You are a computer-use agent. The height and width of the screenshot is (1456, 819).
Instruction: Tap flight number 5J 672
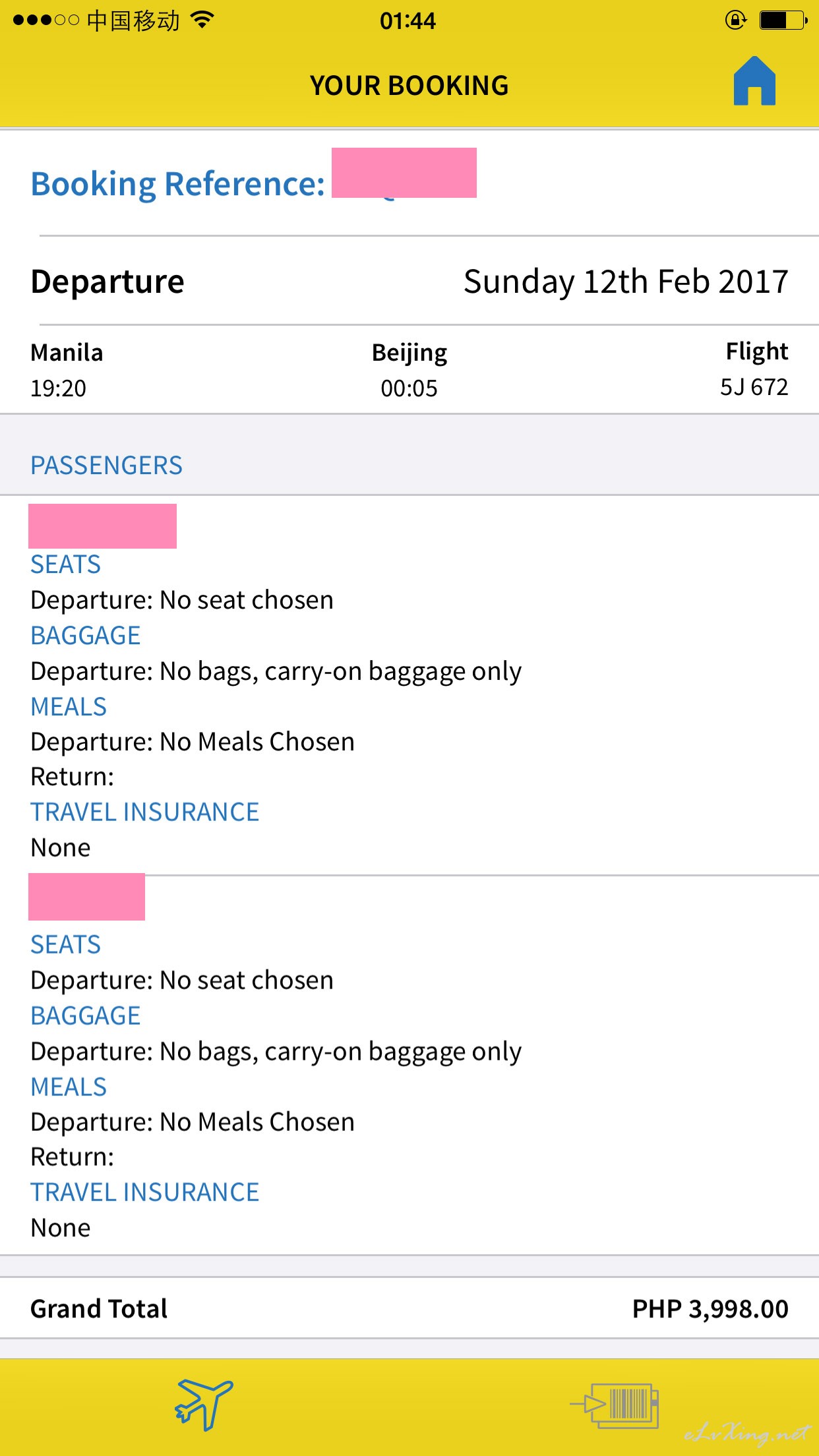754,387
